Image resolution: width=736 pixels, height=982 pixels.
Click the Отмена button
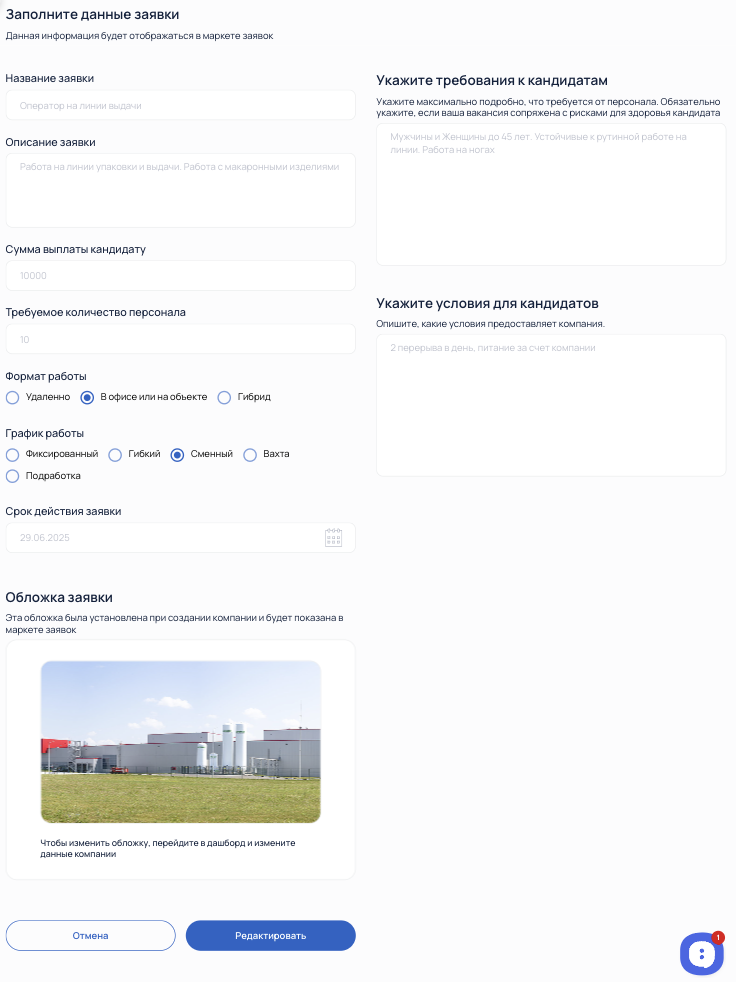(x=90, y=936)
